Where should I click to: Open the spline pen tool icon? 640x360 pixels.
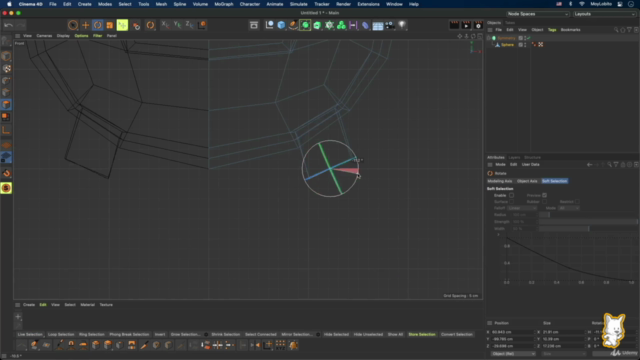pos(293,25)
